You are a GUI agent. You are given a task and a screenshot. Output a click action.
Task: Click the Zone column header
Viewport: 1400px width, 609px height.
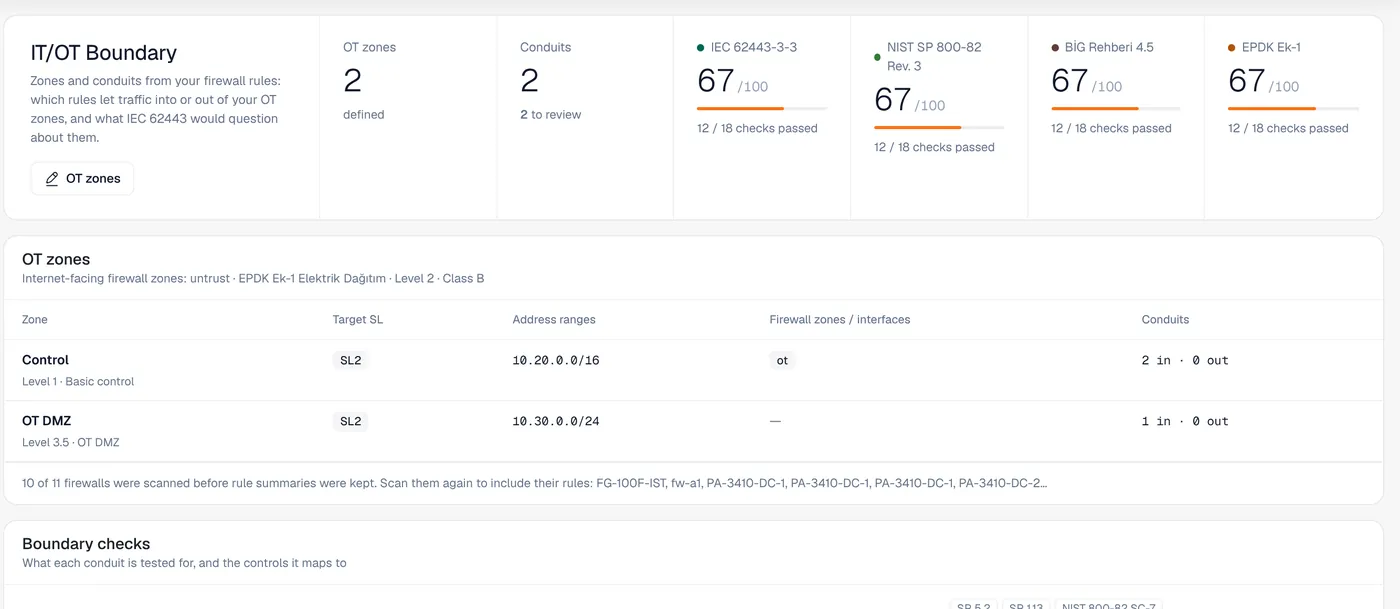tap(35, 320)
